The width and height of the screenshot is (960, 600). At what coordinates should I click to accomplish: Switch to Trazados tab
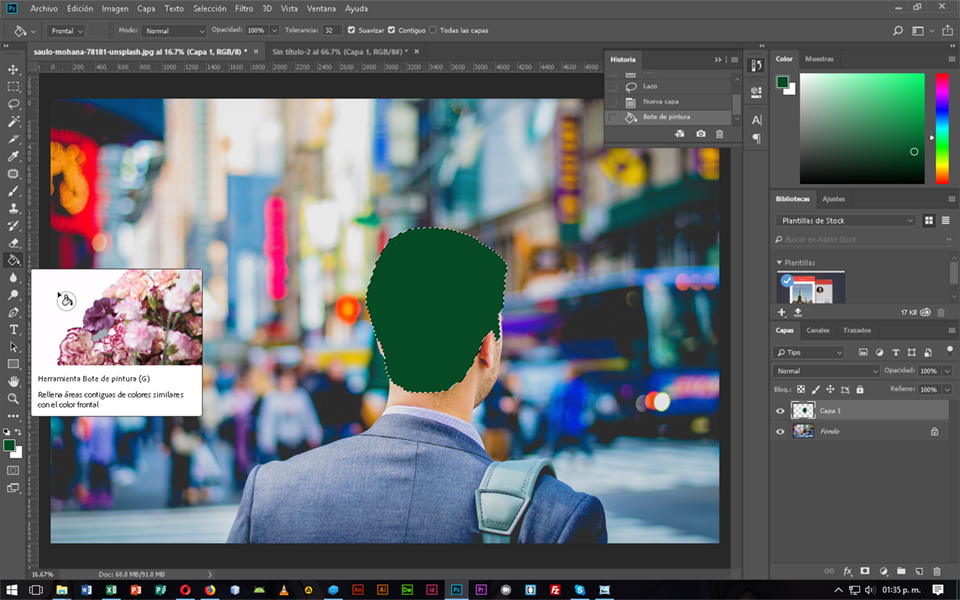pyautogui.click(x=857, y=331)
